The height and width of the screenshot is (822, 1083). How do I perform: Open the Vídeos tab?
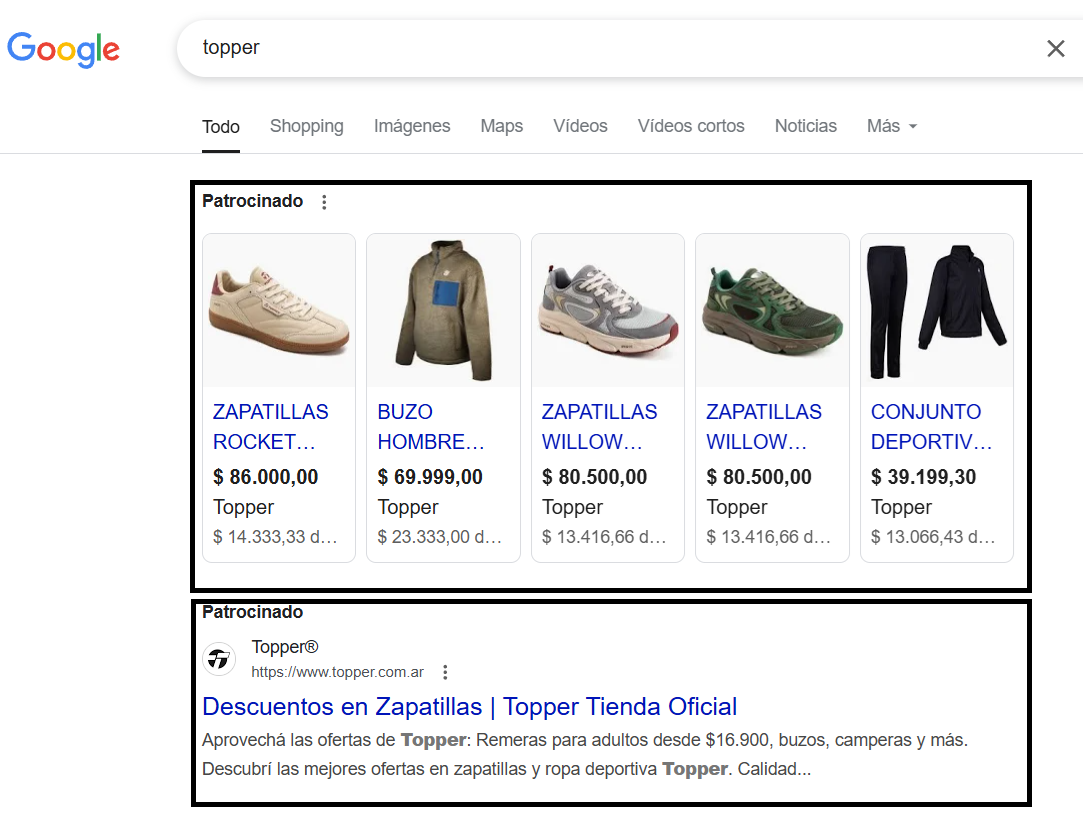[580, 126]
